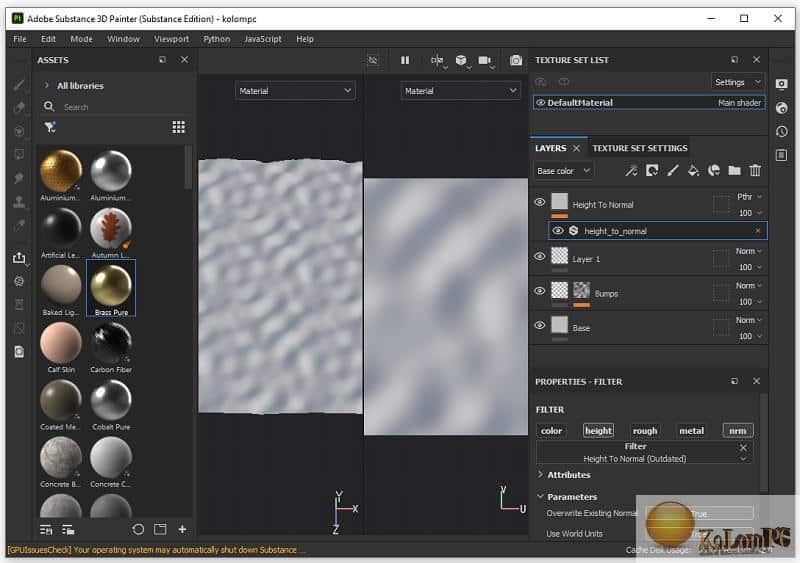Hide the Height To Normal layer
The width and height of the screenshot is (800, 563).
point(539,202)
